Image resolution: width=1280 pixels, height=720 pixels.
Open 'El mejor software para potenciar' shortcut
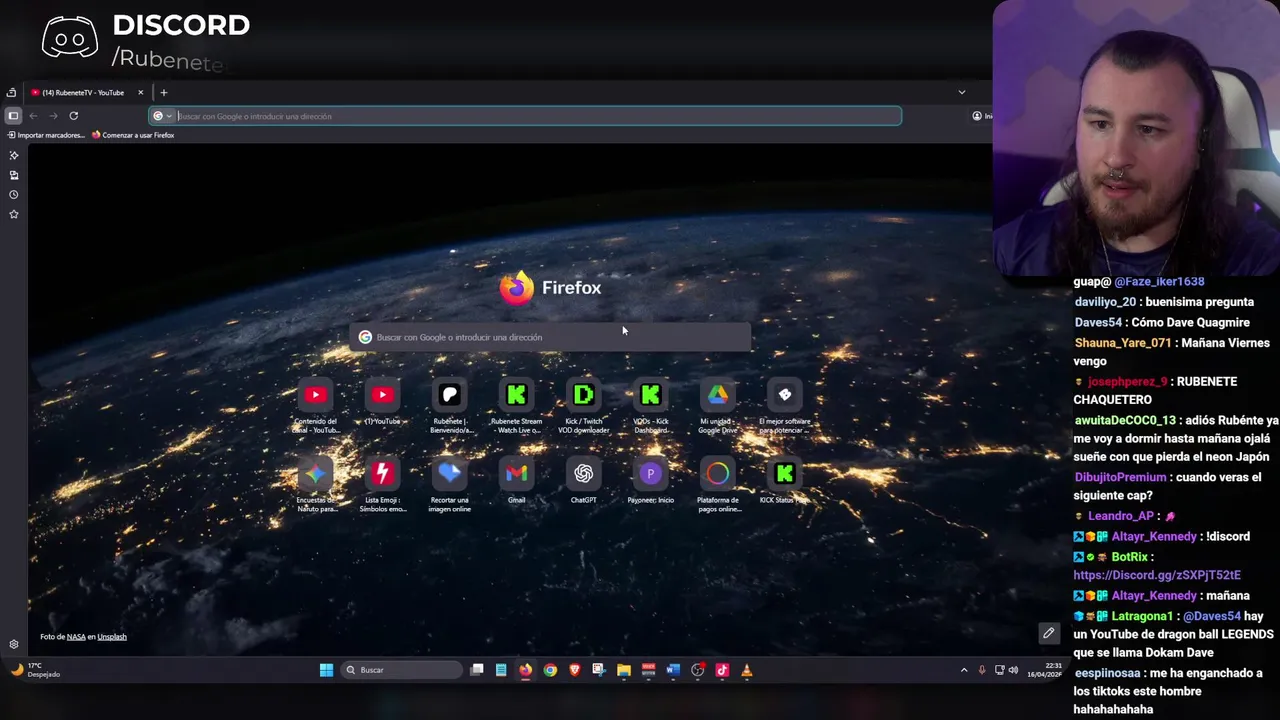pos(785,406)
